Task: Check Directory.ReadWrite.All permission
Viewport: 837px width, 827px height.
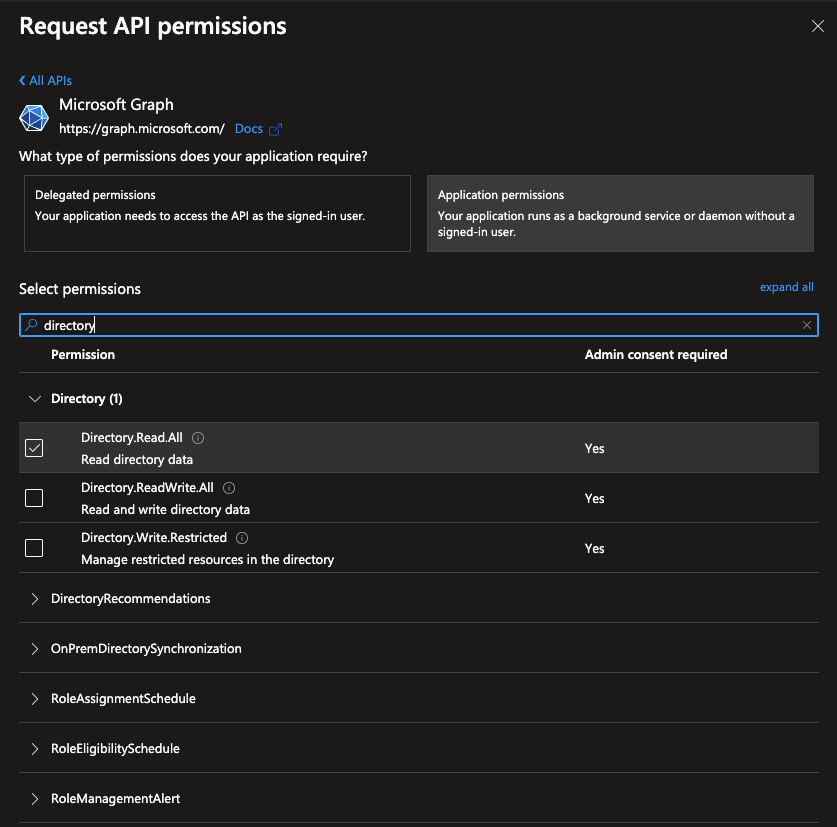Action: coord(34,498)
